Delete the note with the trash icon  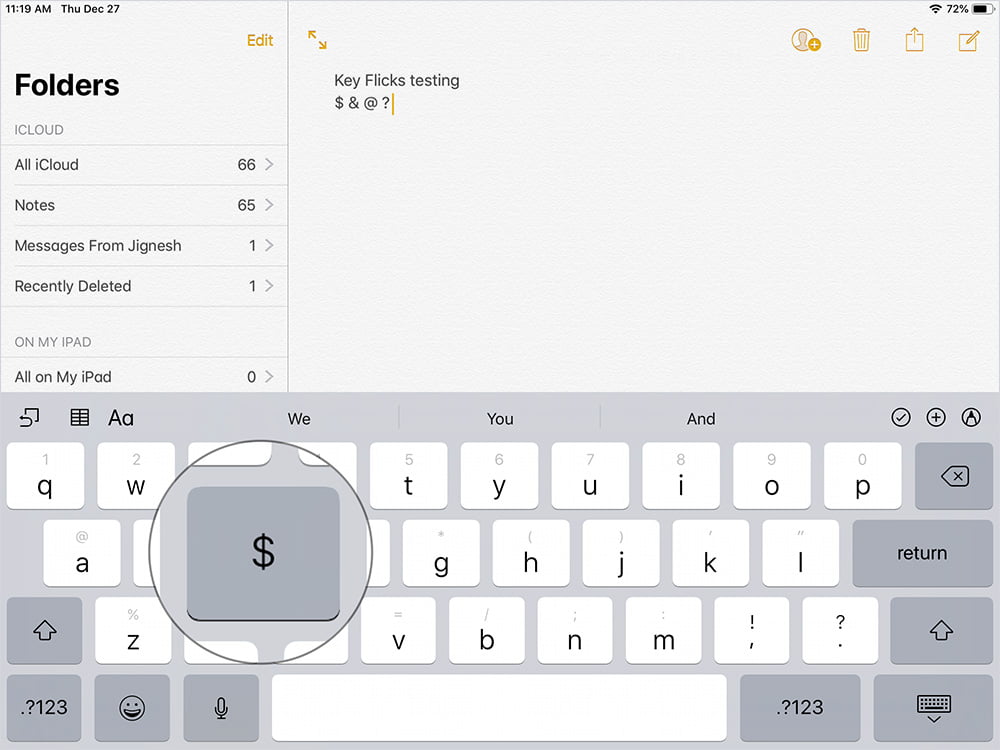tap(861, 40)
